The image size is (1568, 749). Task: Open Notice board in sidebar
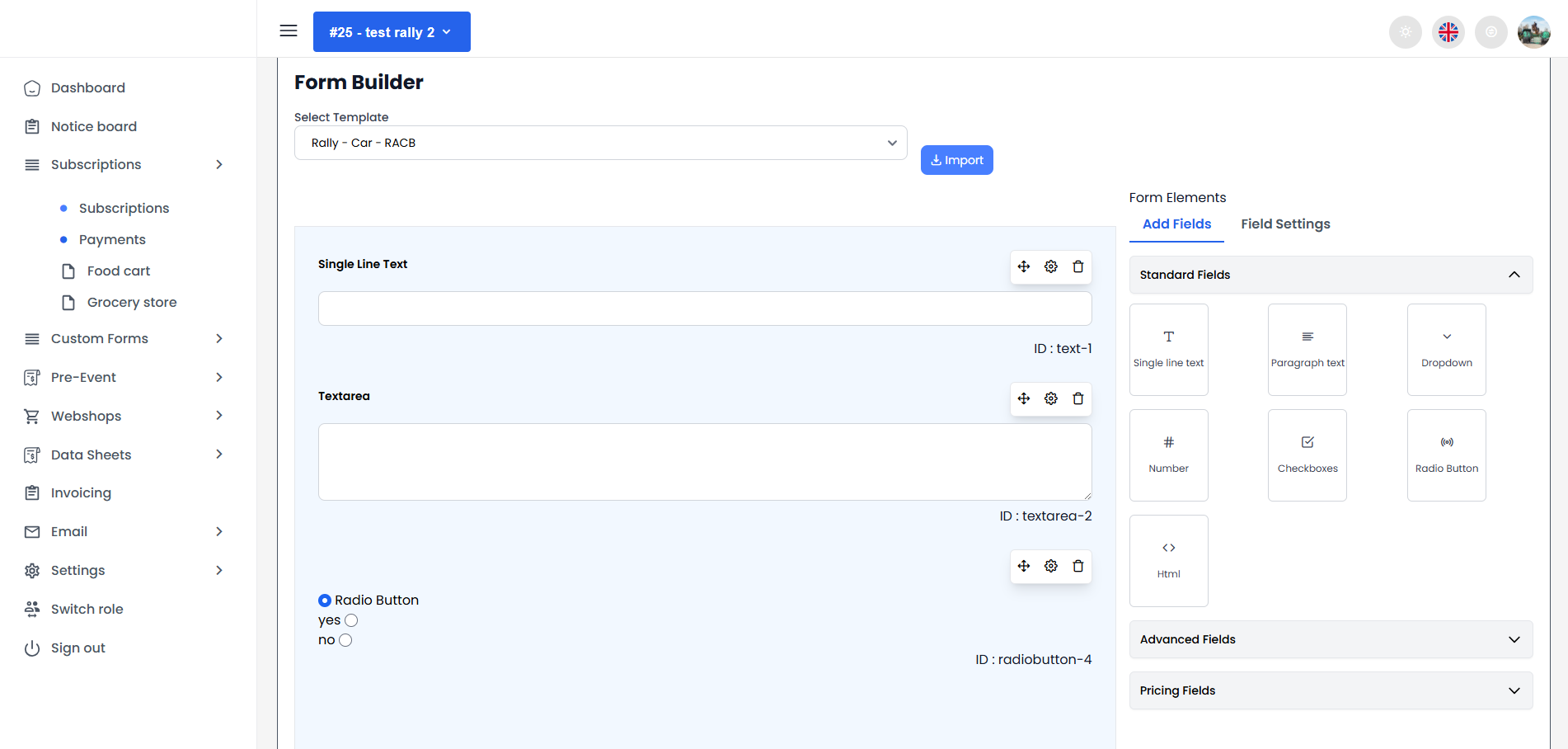click(94, 126)
